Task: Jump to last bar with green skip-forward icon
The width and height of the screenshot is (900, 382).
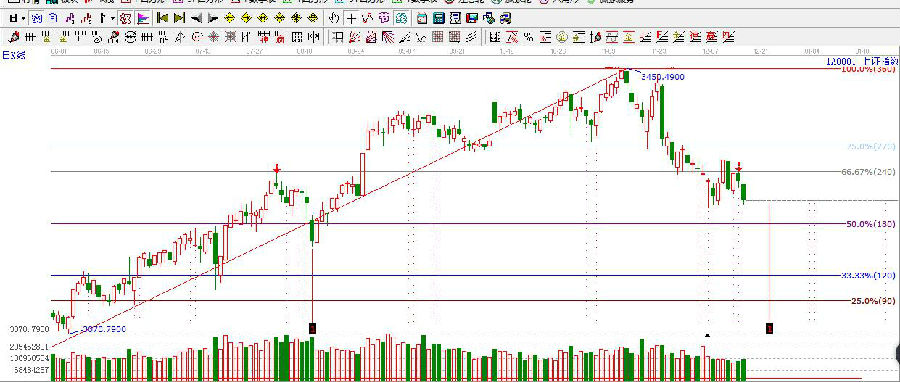Action: (x=179, y=18)
